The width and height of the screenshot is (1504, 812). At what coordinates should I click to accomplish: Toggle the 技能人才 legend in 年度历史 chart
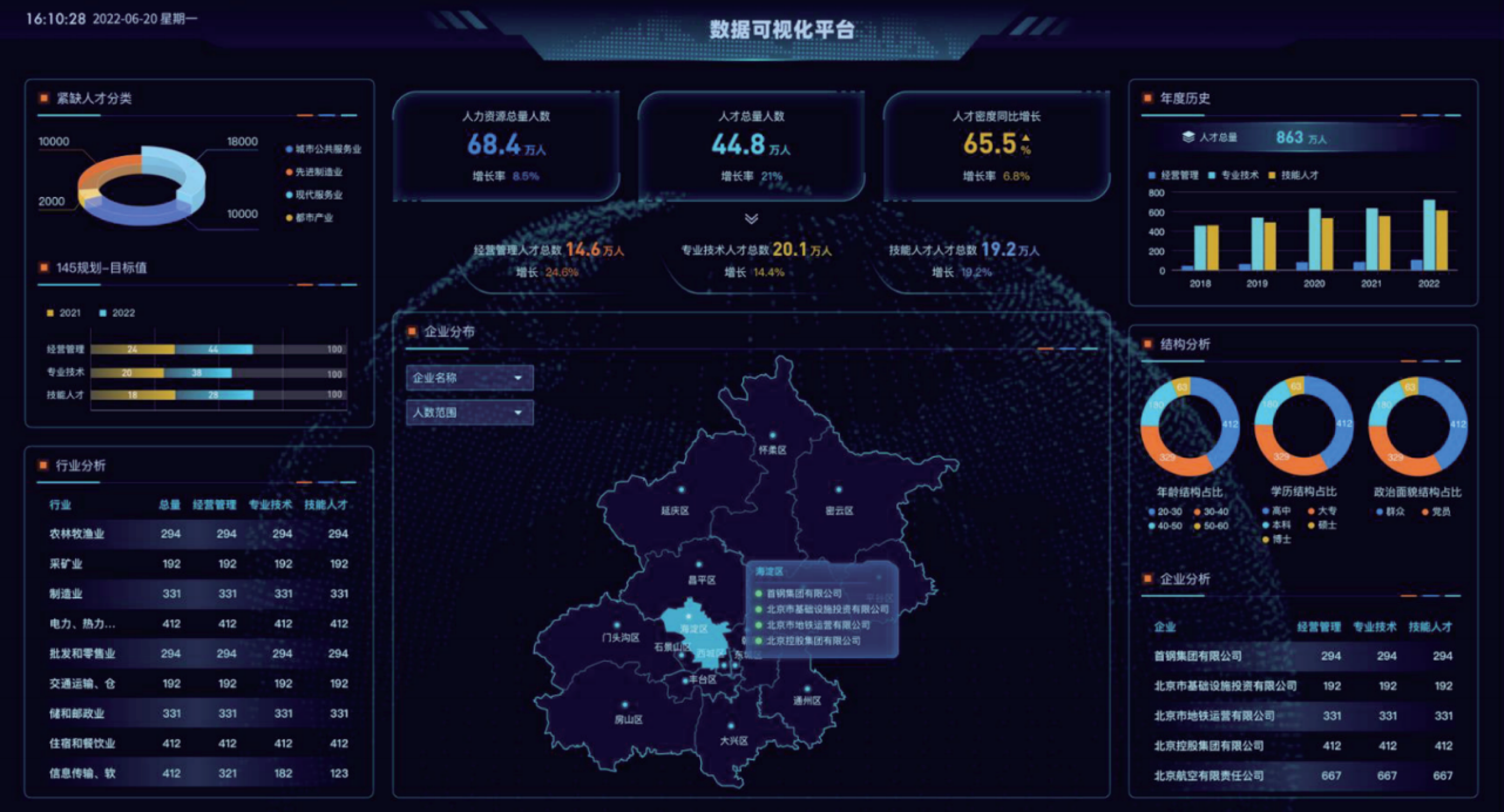(1293, 175)
